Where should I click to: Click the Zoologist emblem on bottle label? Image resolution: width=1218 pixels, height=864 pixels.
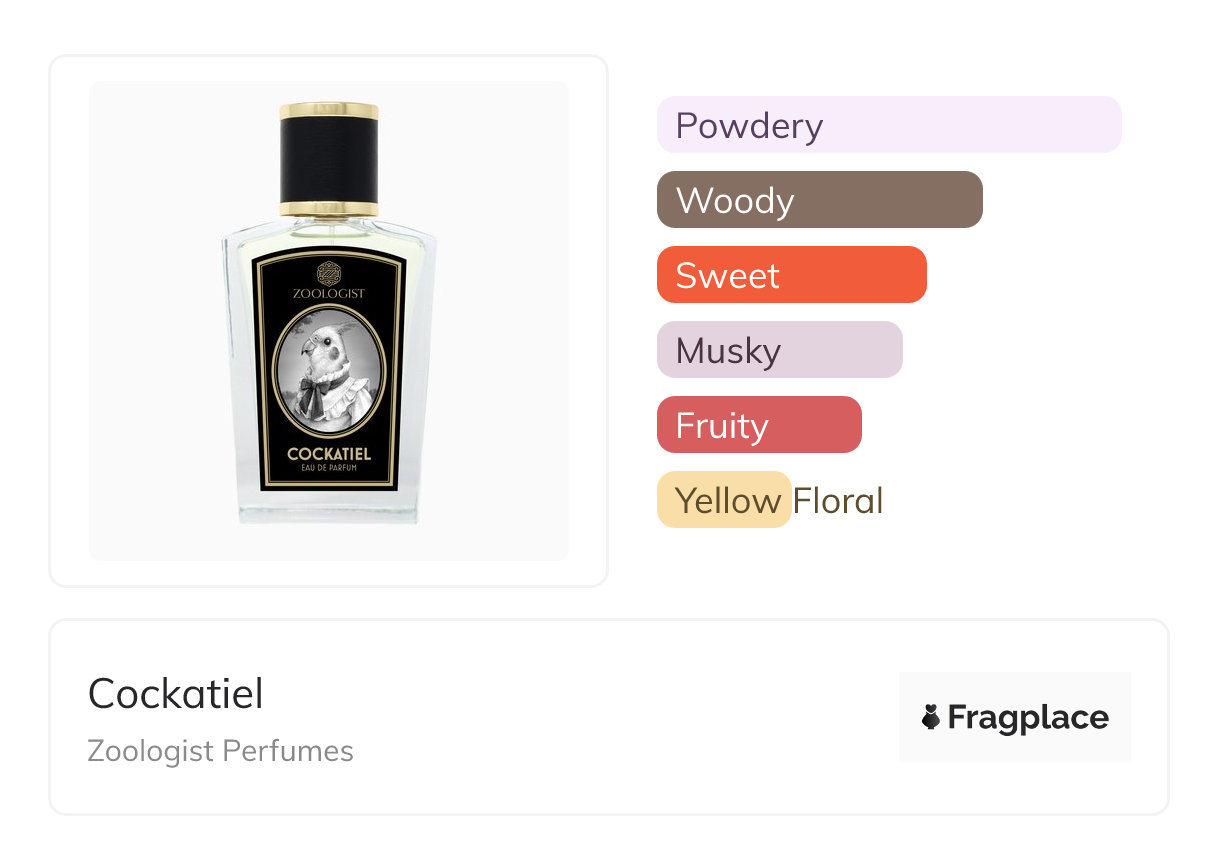[x=329, y=271]
